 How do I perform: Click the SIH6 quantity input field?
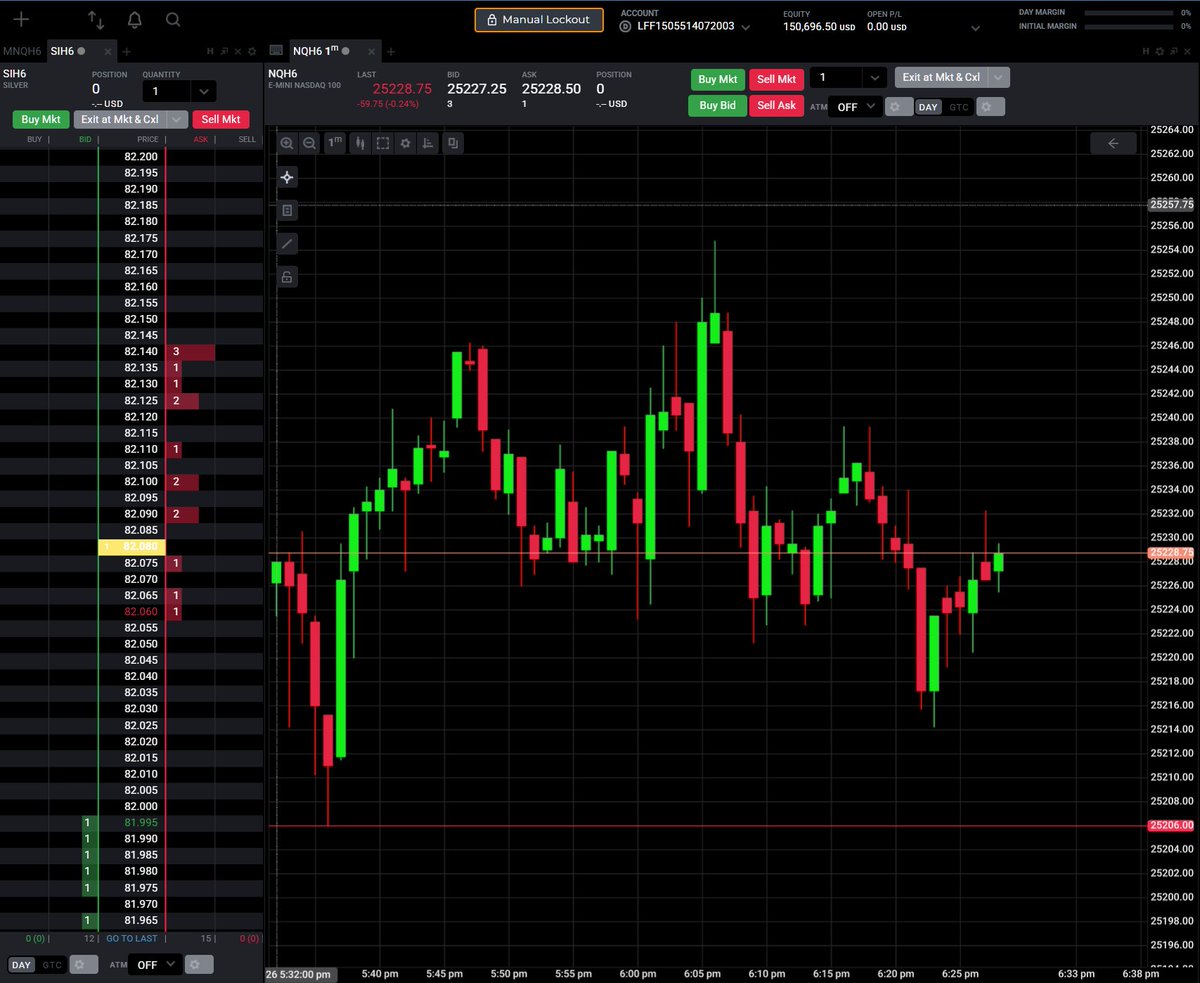165,92
